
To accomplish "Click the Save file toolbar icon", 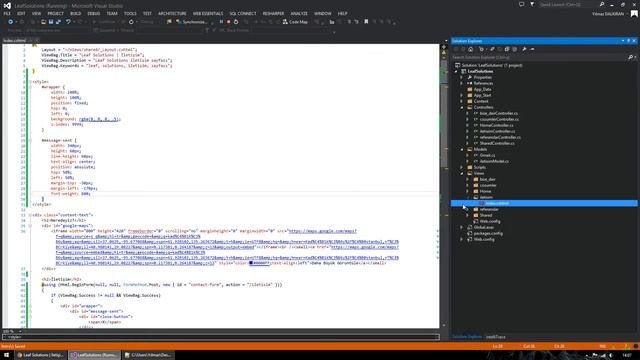I will click(51, 22).
